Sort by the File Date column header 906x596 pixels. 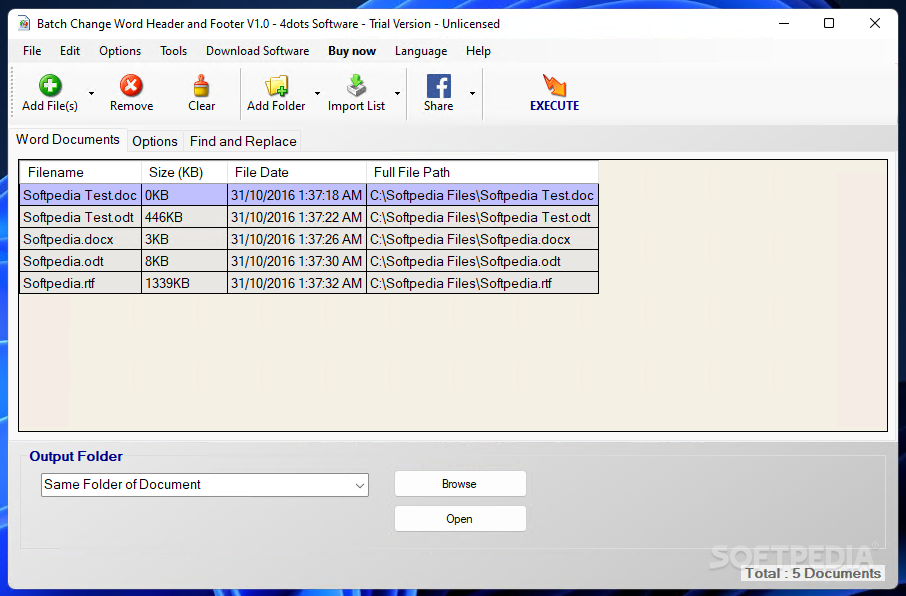click(x=297, y=172)
